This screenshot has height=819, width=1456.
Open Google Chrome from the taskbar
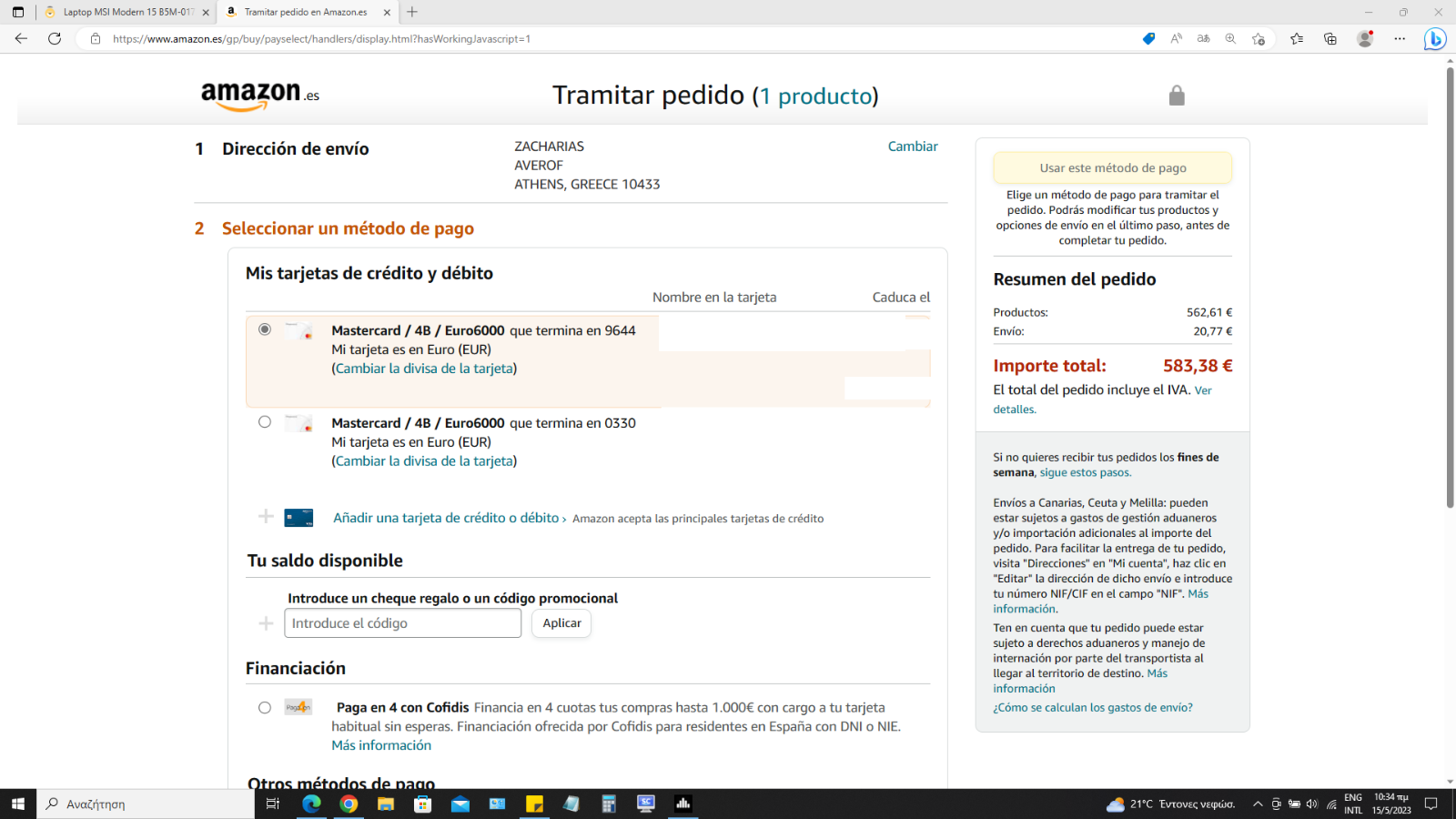349,804
